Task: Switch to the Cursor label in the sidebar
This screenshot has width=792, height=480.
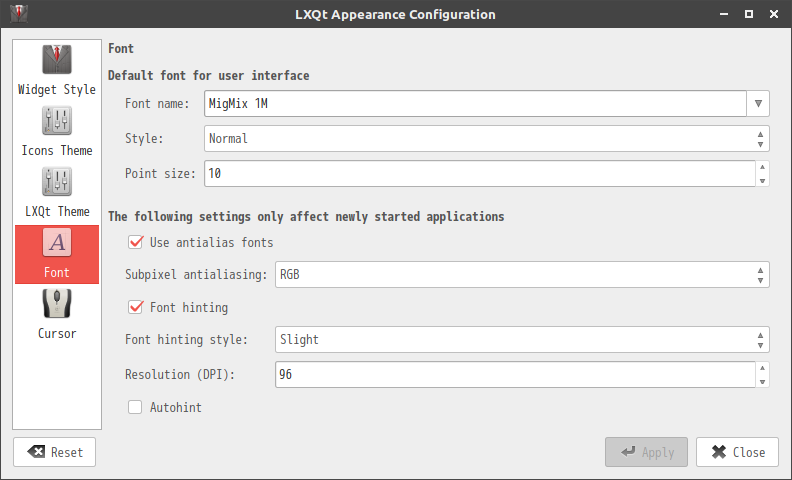Action: tap(57, 333)
